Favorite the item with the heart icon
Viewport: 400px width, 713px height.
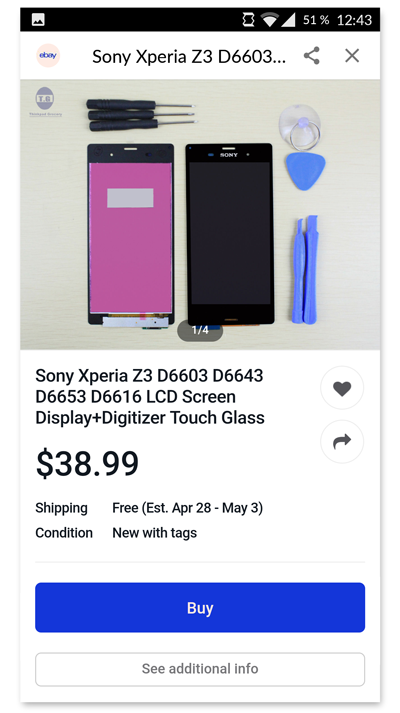coord(342,388)
